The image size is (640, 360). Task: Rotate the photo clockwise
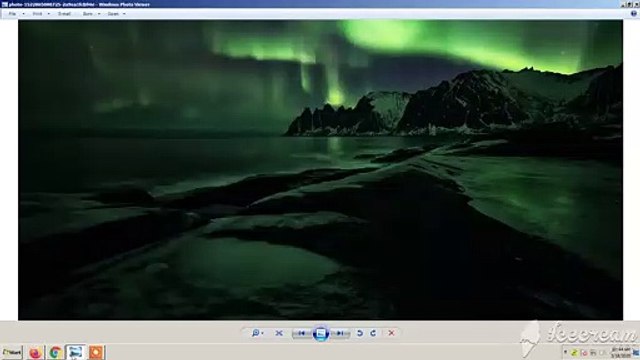click(373, 333)
